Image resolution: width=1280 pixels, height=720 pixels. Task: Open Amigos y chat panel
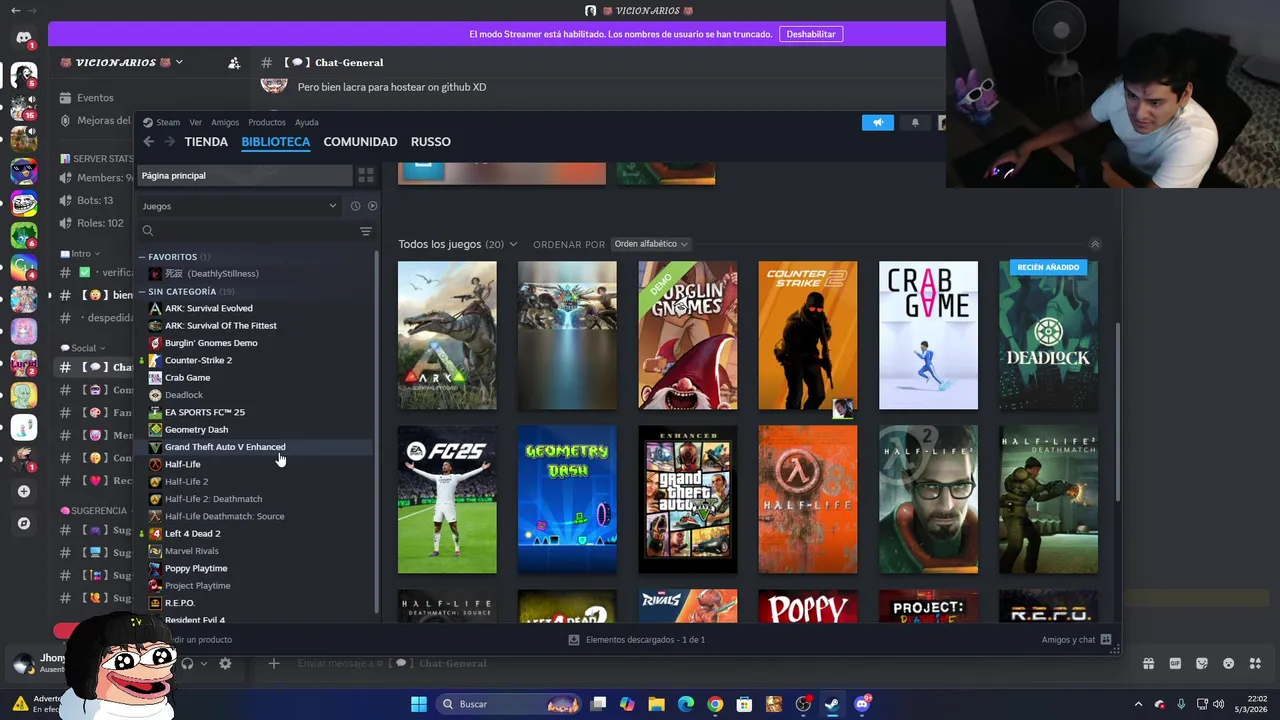click(1076, 640)
